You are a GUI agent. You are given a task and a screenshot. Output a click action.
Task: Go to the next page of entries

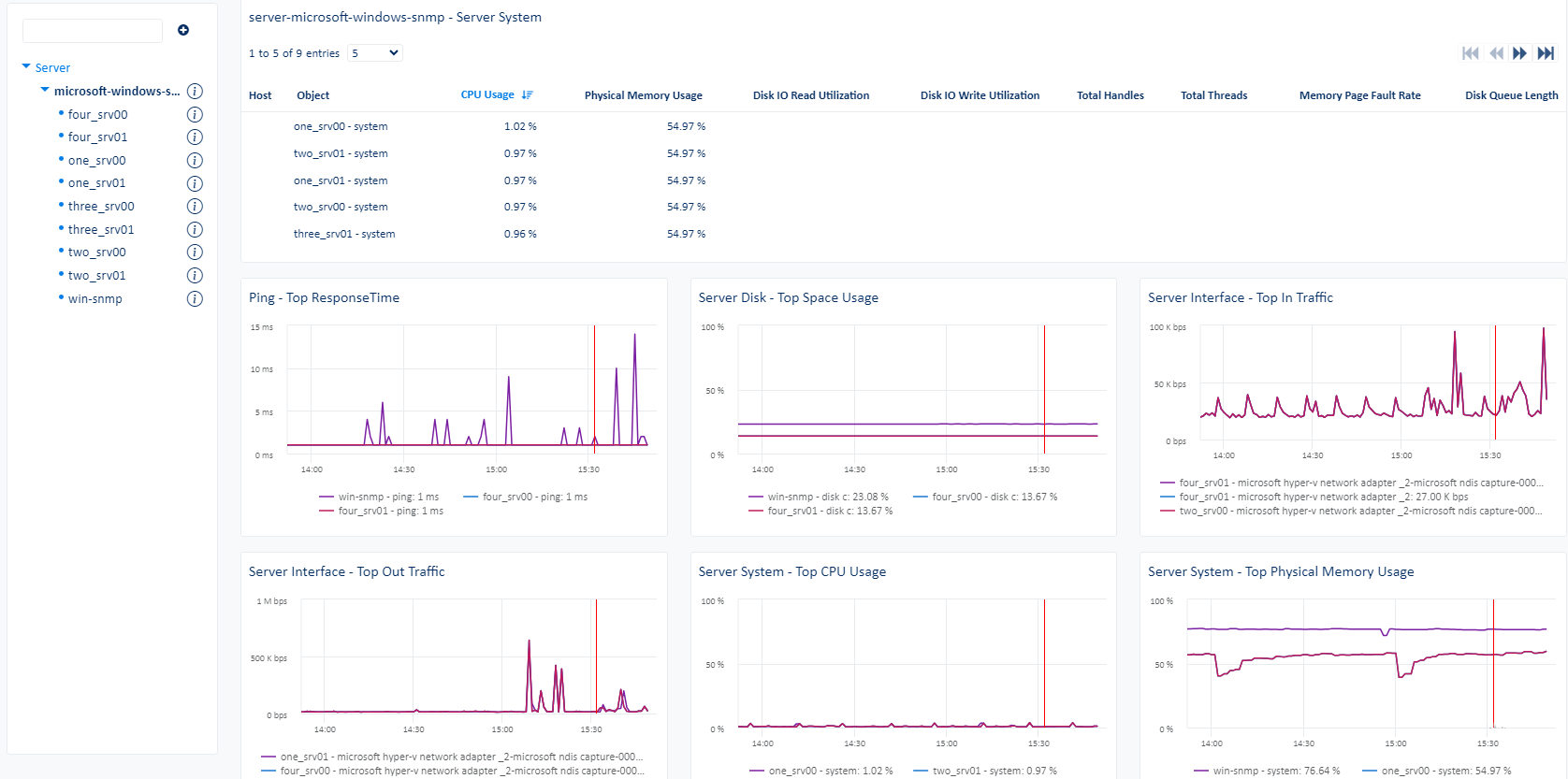[x=1519, y=53]
